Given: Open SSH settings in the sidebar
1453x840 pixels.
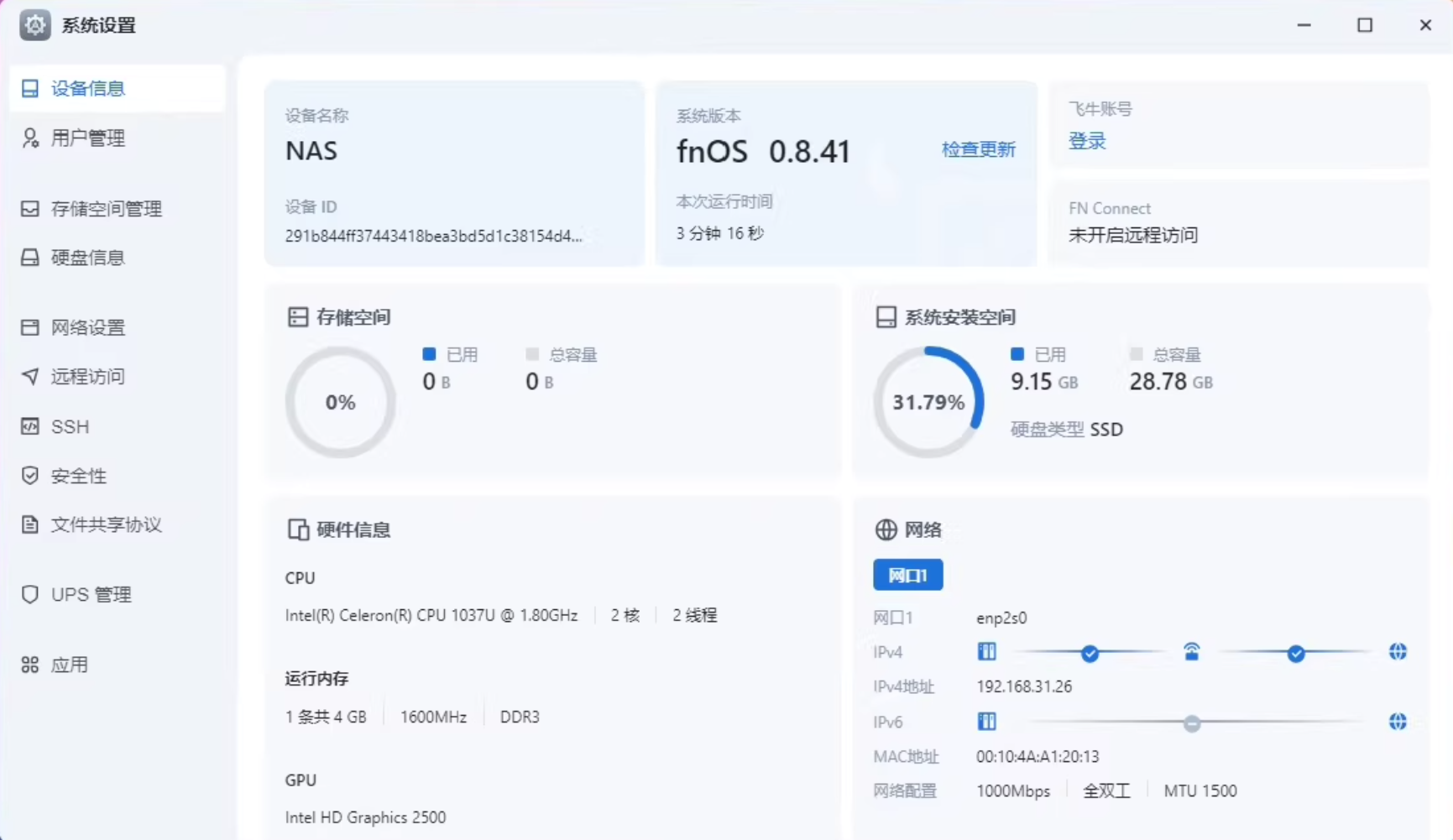Looking at the screenshot, I should click(x=118, y=426).
